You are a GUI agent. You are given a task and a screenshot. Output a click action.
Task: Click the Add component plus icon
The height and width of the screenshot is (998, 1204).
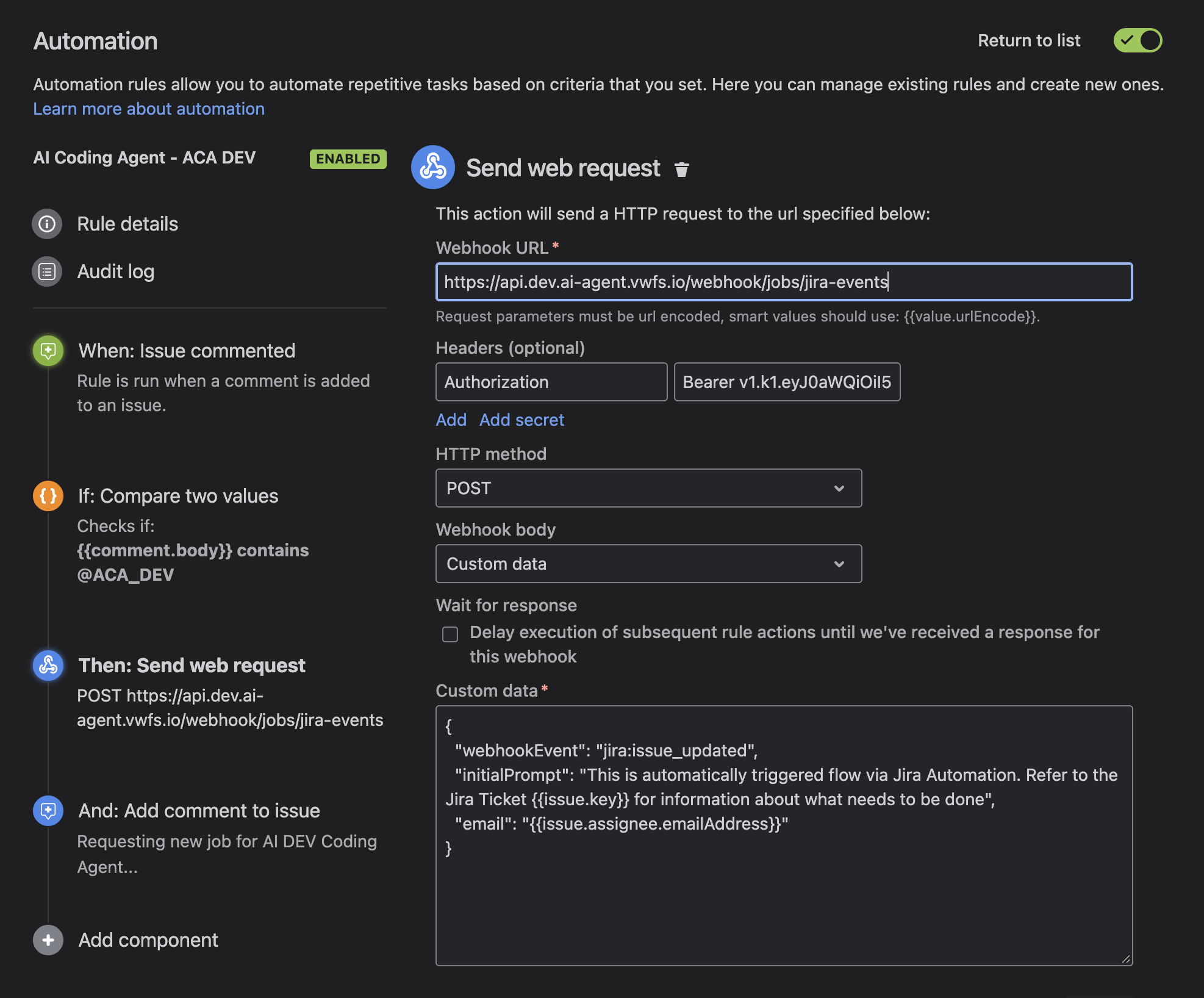coord(48,940)
